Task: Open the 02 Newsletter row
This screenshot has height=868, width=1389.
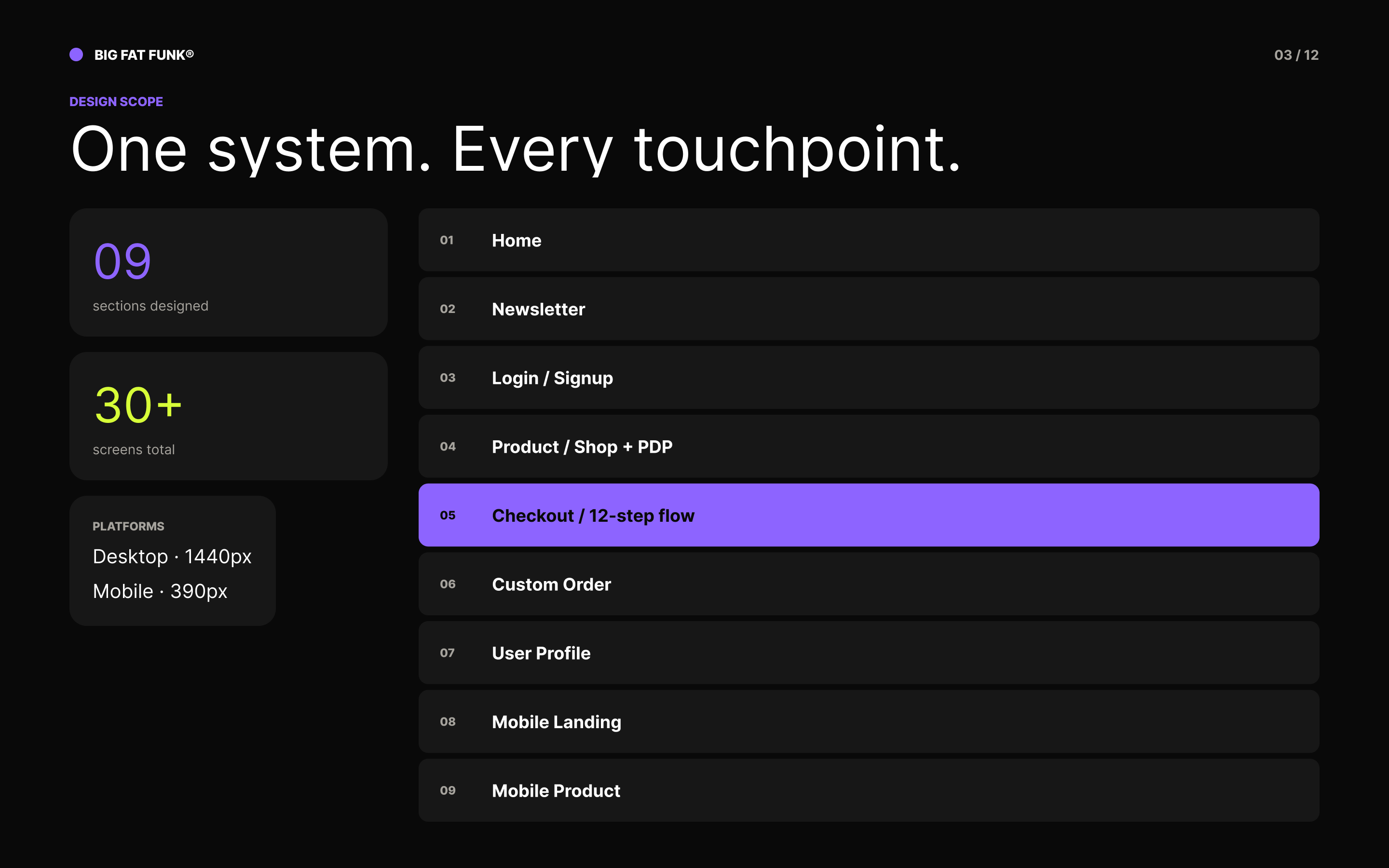Action: 869,309
